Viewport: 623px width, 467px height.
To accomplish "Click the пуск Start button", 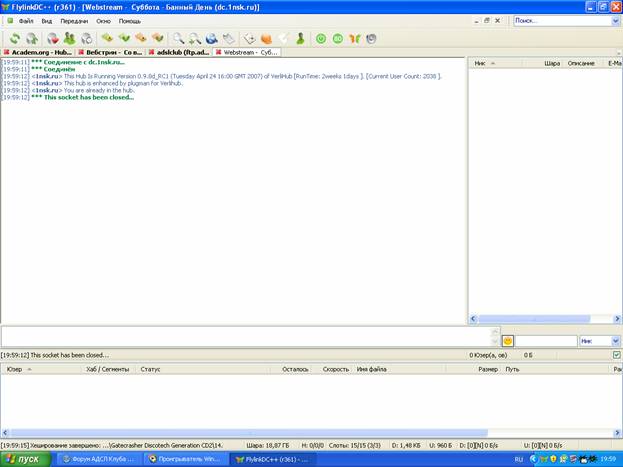I will coord(25,459).
